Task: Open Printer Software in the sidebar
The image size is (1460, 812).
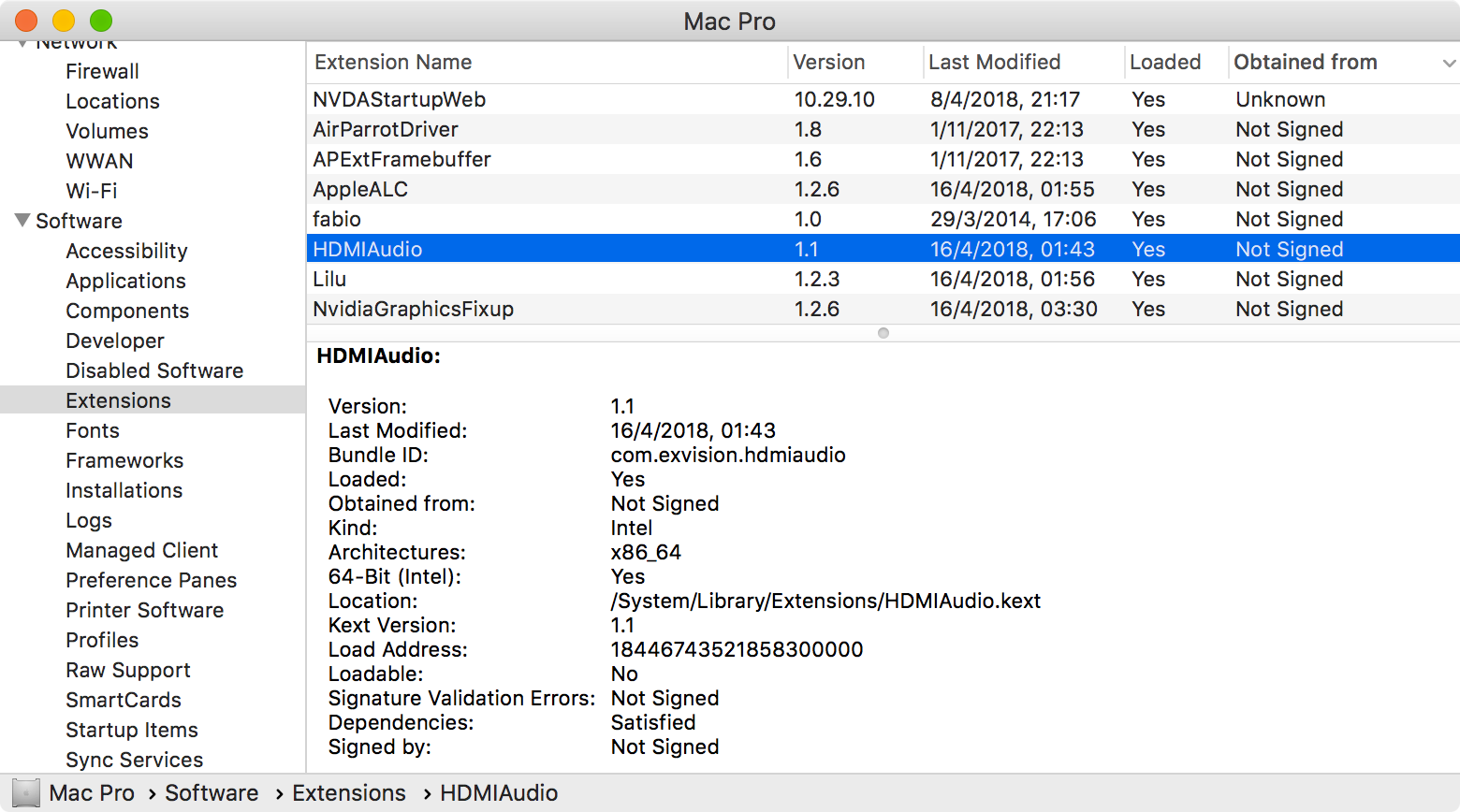Action: click(x=144, y=610)
